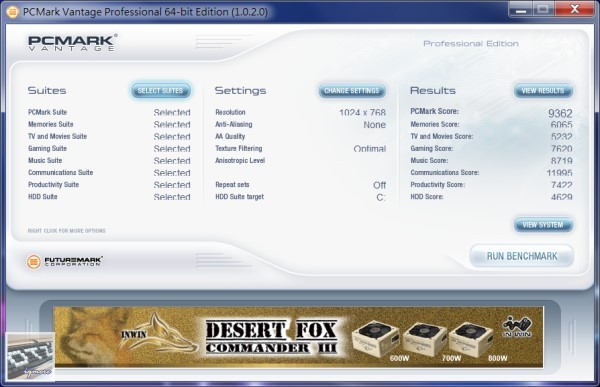Click the Repeat sets Off value
This screenshot has width=600, height=387.
379,185
